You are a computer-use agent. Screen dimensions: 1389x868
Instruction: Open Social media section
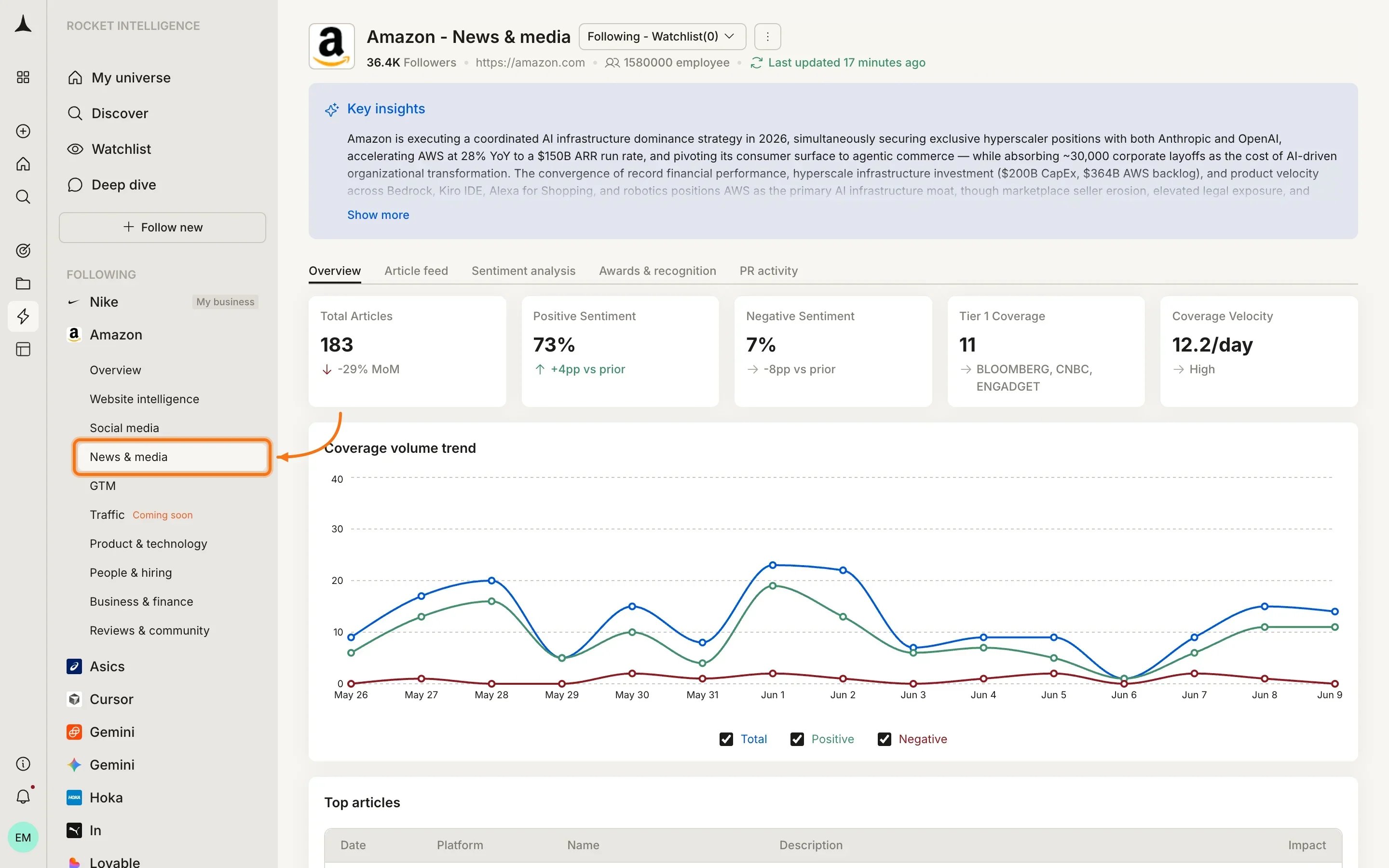(x=124, y=428)
